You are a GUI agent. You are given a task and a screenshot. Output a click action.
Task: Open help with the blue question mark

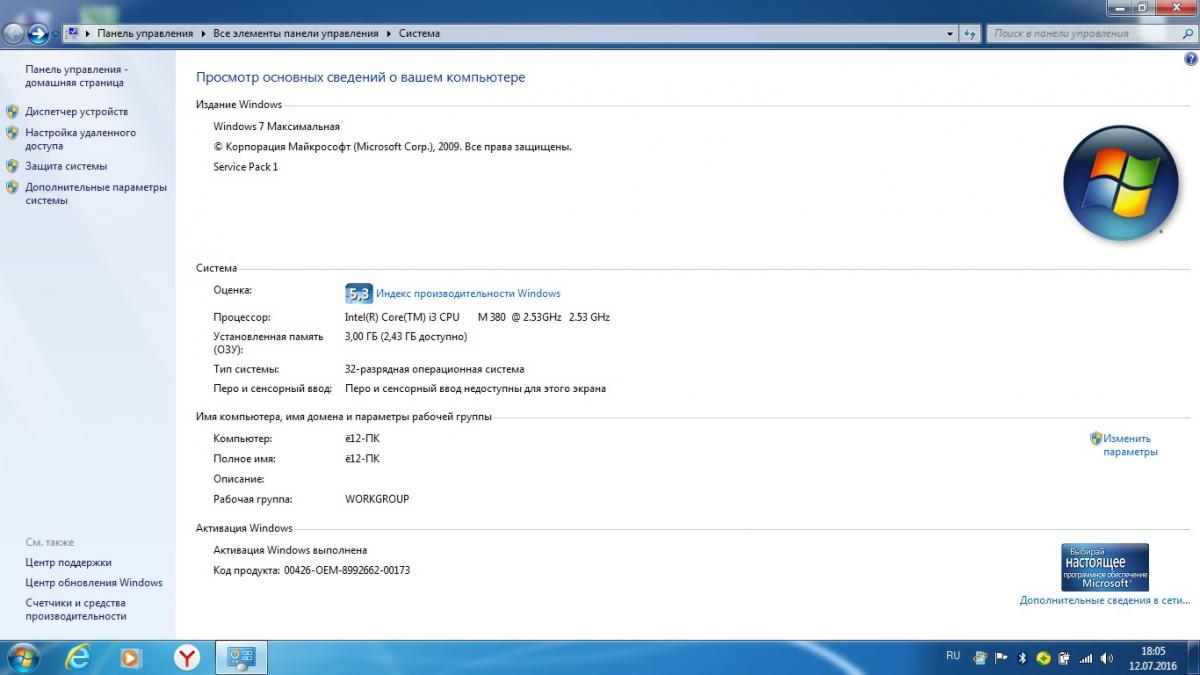(x=1191, y=60)
